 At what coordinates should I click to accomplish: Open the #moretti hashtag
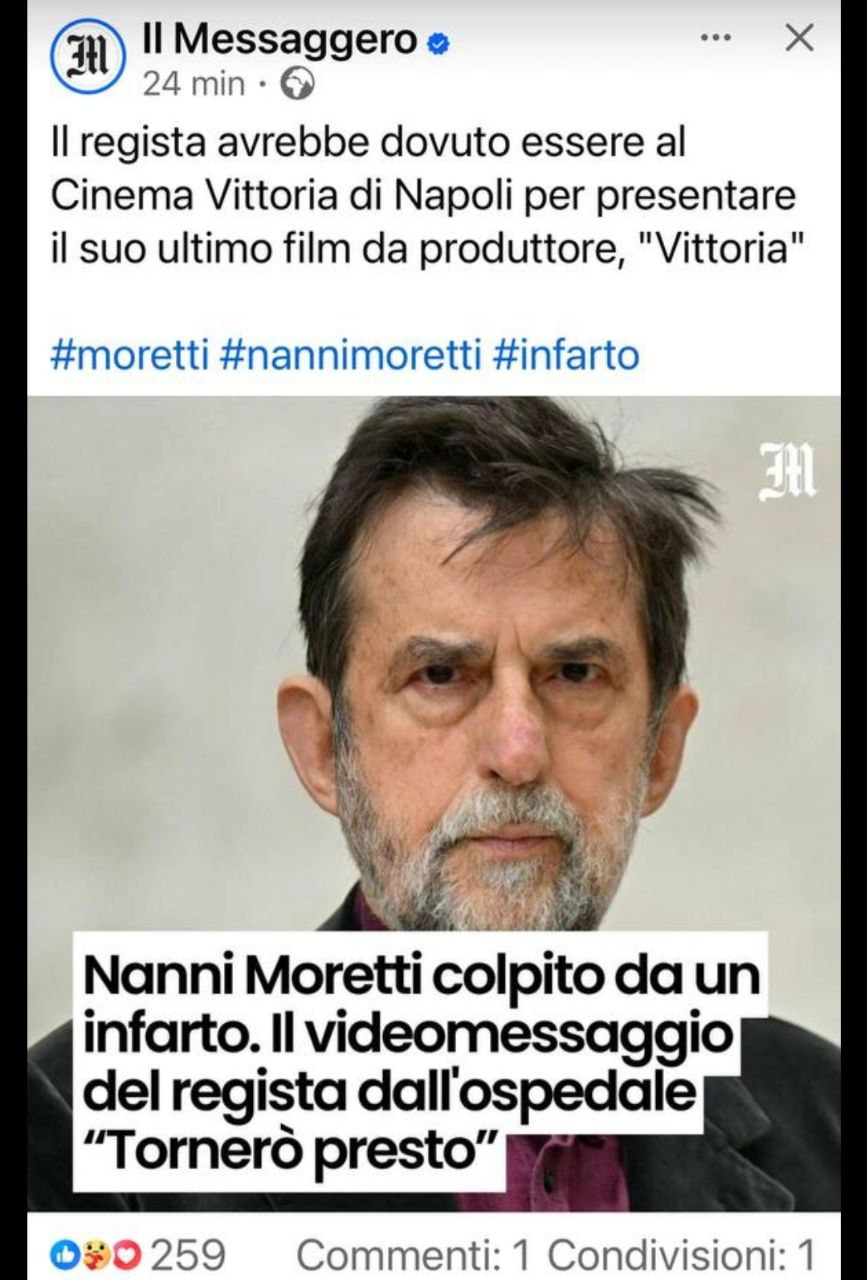[129, 355]
